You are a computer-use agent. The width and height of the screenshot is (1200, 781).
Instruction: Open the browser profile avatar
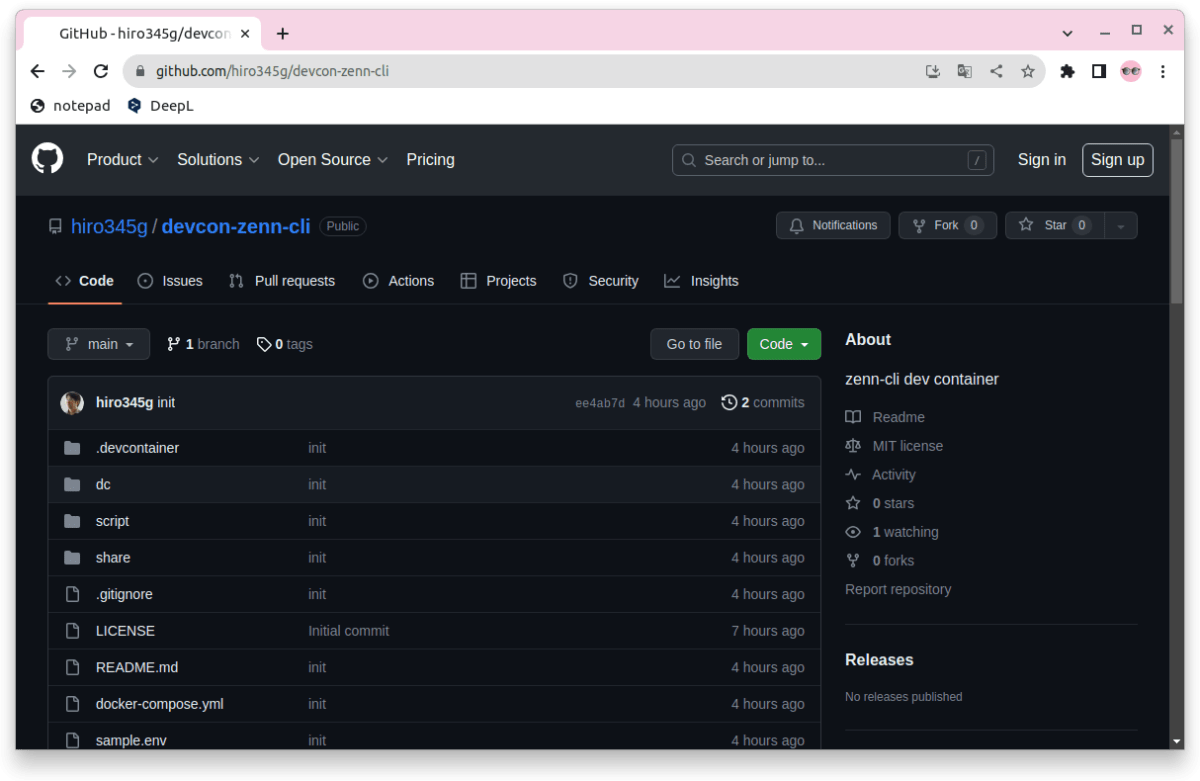(x=1131, y=71)
